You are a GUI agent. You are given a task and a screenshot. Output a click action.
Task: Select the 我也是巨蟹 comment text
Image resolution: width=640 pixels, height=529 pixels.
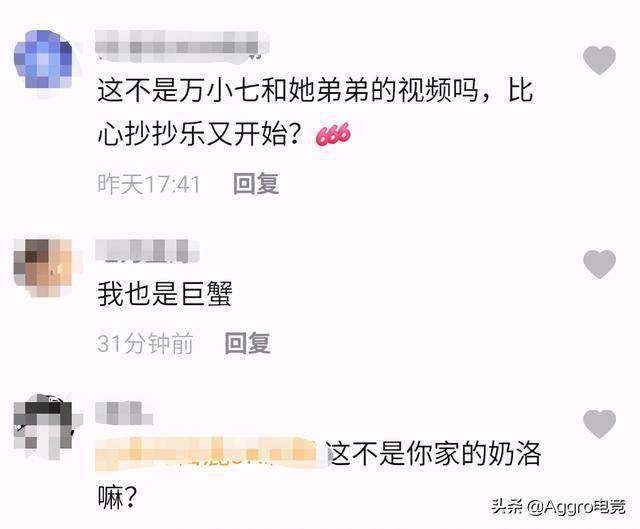(x=165, y=294)
